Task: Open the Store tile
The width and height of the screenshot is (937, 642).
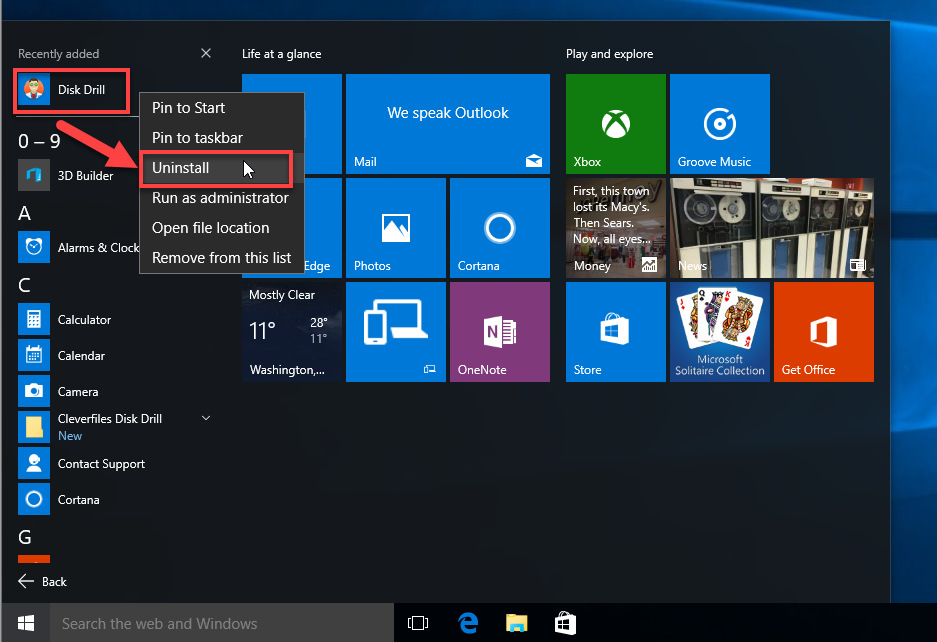Action: (x=615, y=332)
